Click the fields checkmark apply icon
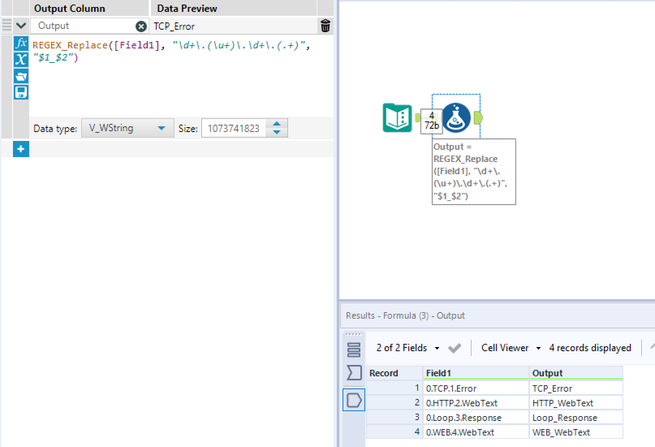This screenshot has width=655, height=447. pos(454,348)
